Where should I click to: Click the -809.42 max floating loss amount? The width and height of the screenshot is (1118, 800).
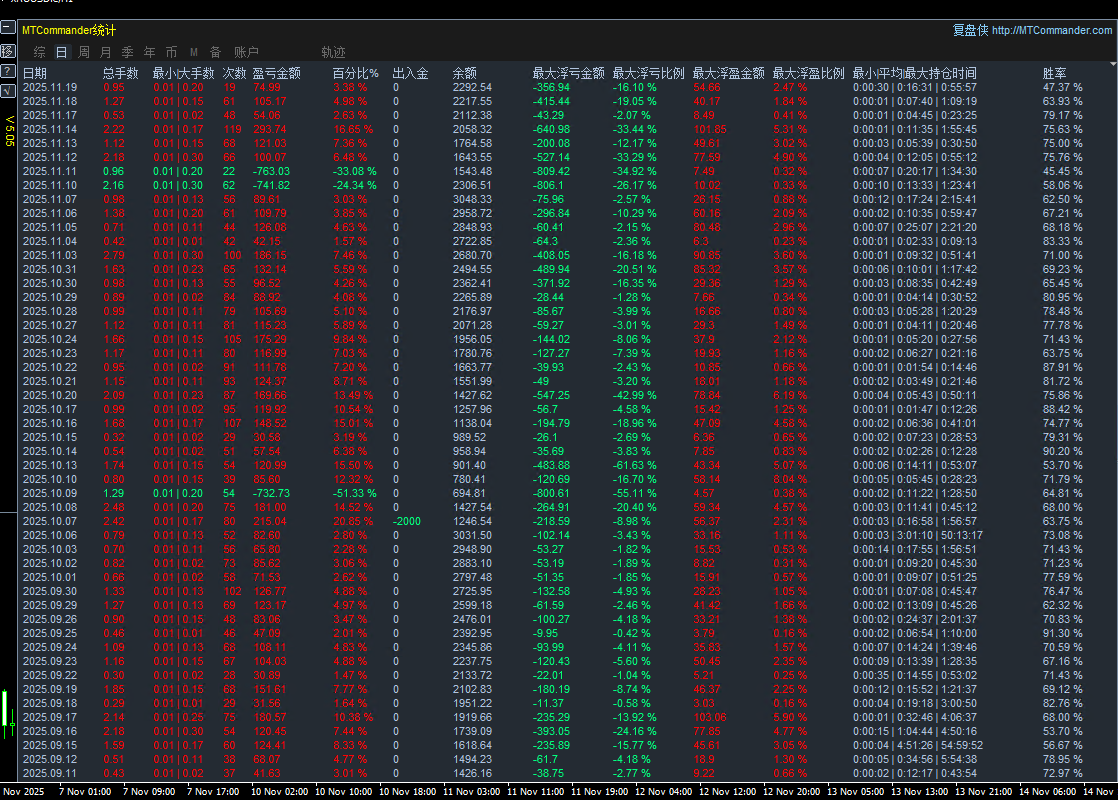point(551,171)
